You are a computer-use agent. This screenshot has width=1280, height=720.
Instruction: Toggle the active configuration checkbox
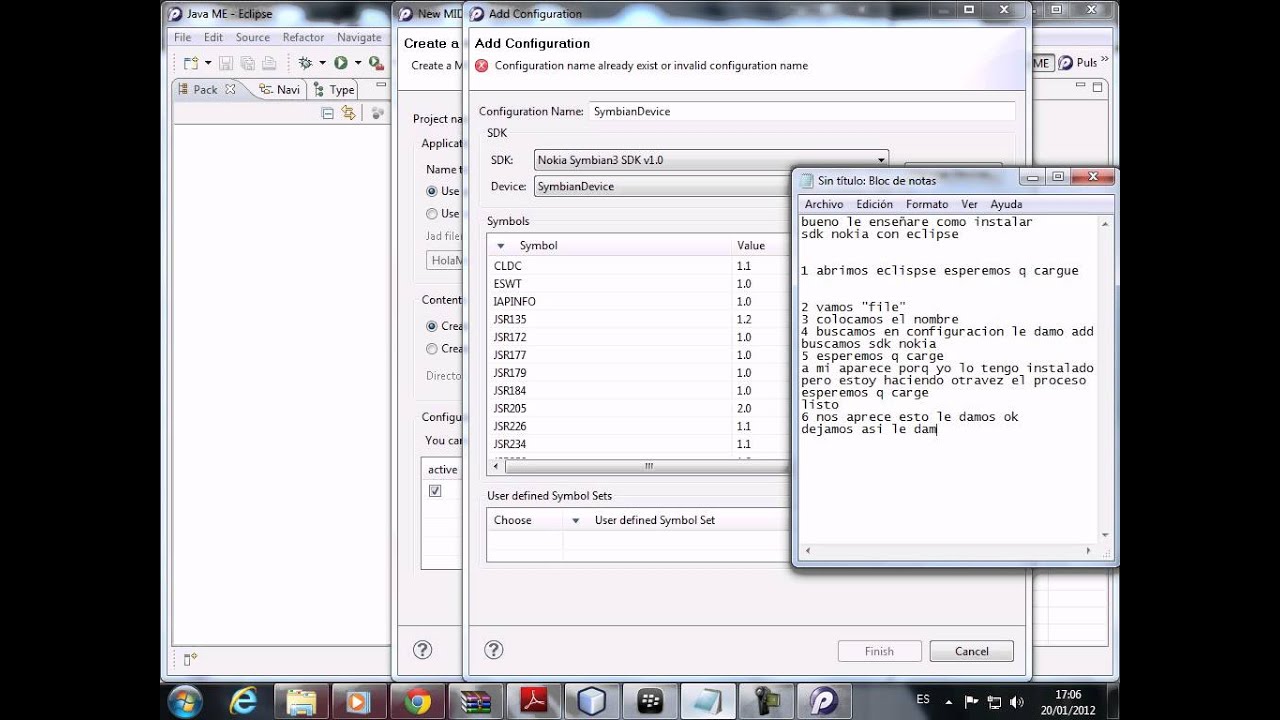coord(435,491)
